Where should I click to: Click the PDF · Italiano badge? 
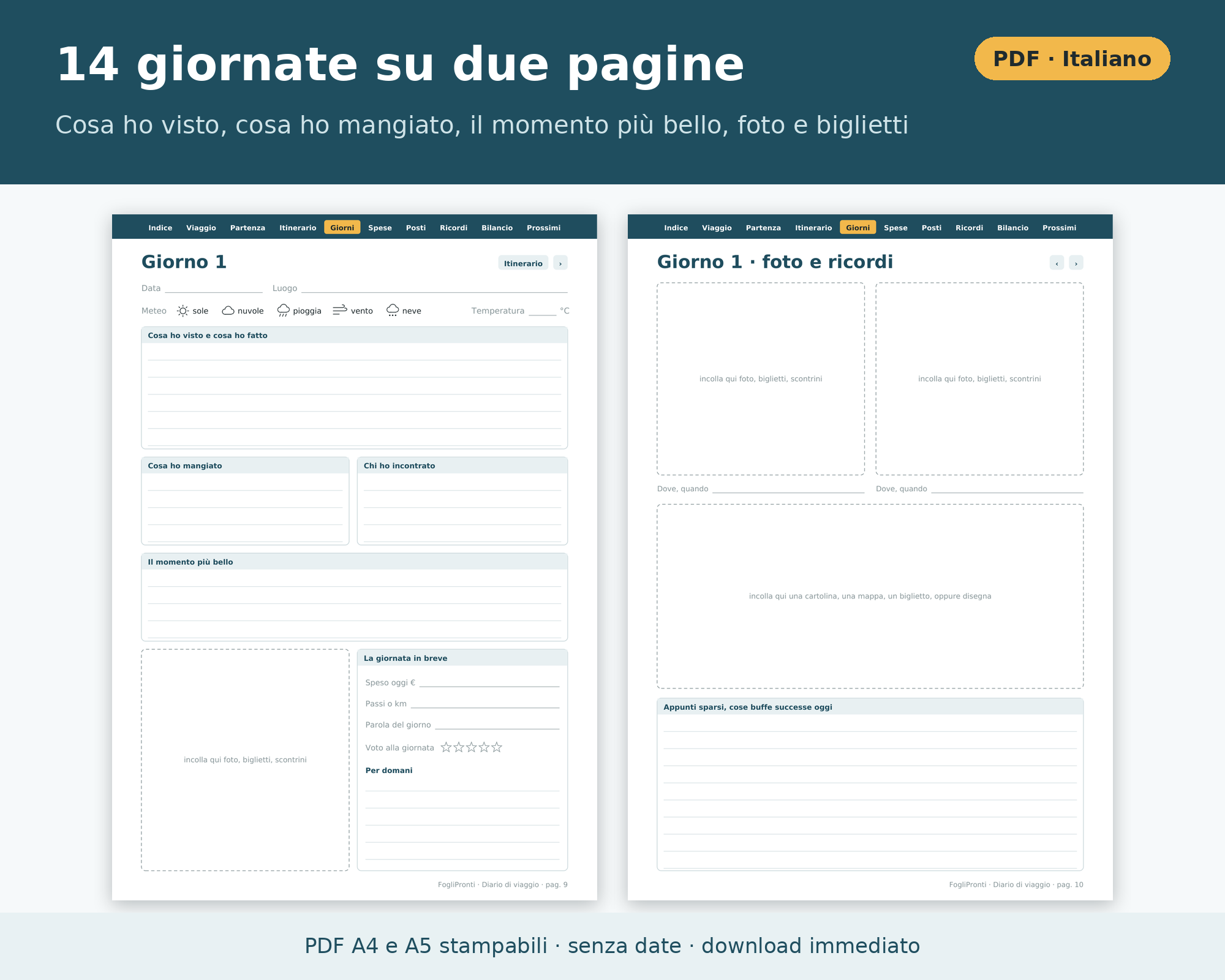[x=1072, y=59]
